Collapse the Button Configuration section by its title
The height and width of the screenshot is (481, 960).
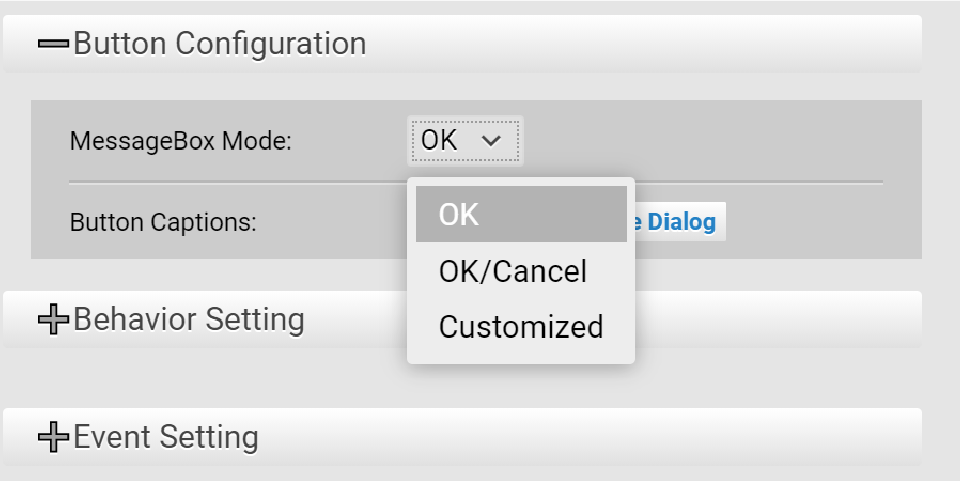click(219, 44)
